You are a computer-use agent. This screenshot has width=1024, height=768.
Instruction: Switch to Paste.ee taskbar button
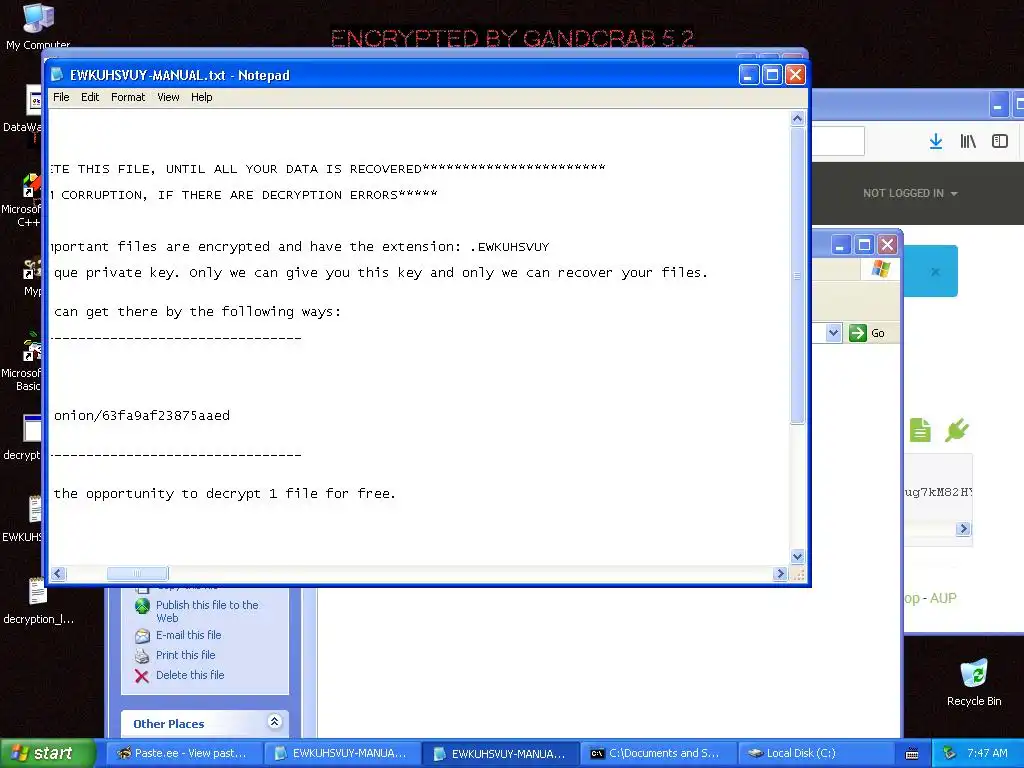coord(183,753)
